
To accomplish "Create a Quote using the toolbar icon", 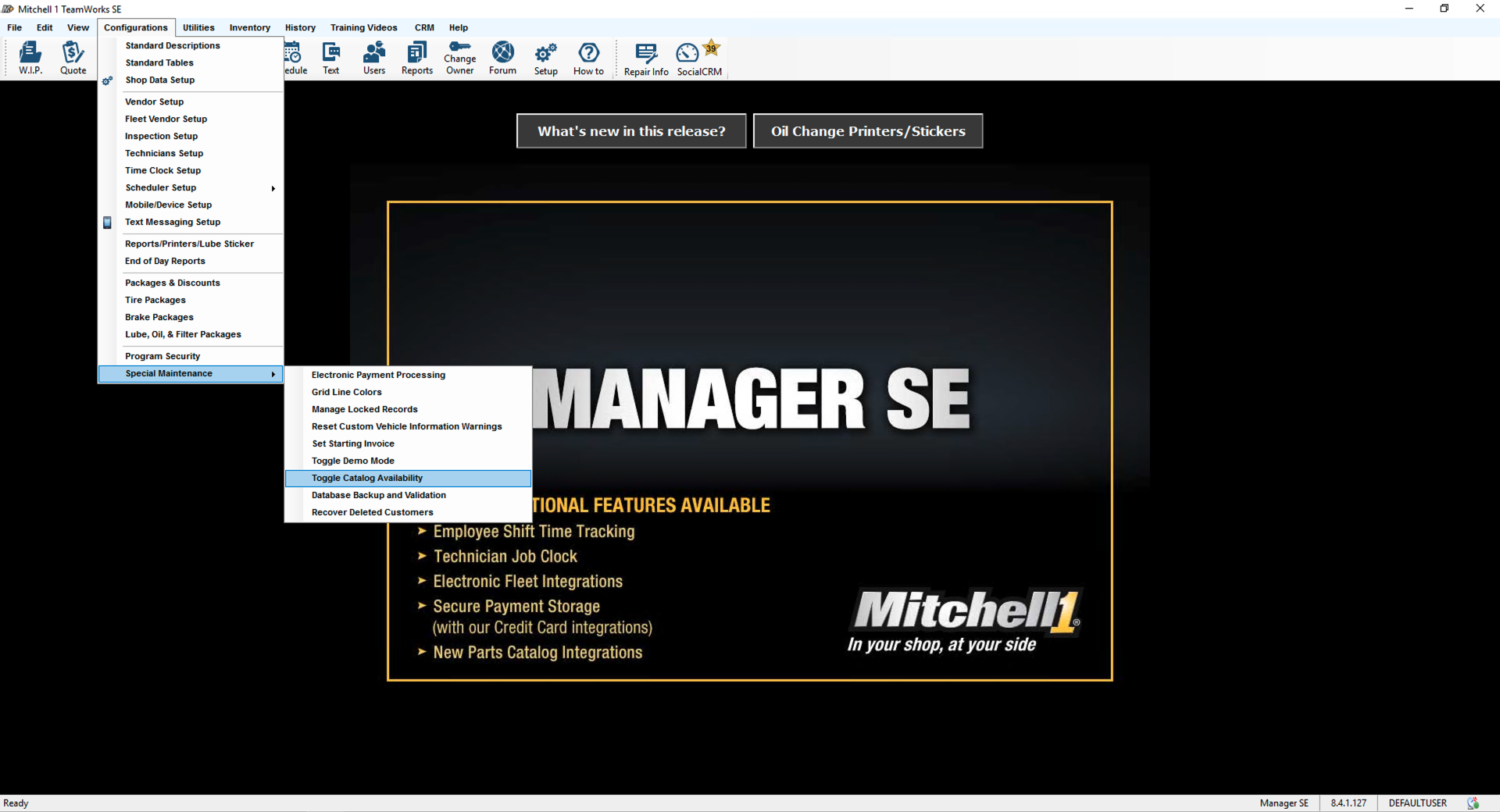I will (73, 57).
